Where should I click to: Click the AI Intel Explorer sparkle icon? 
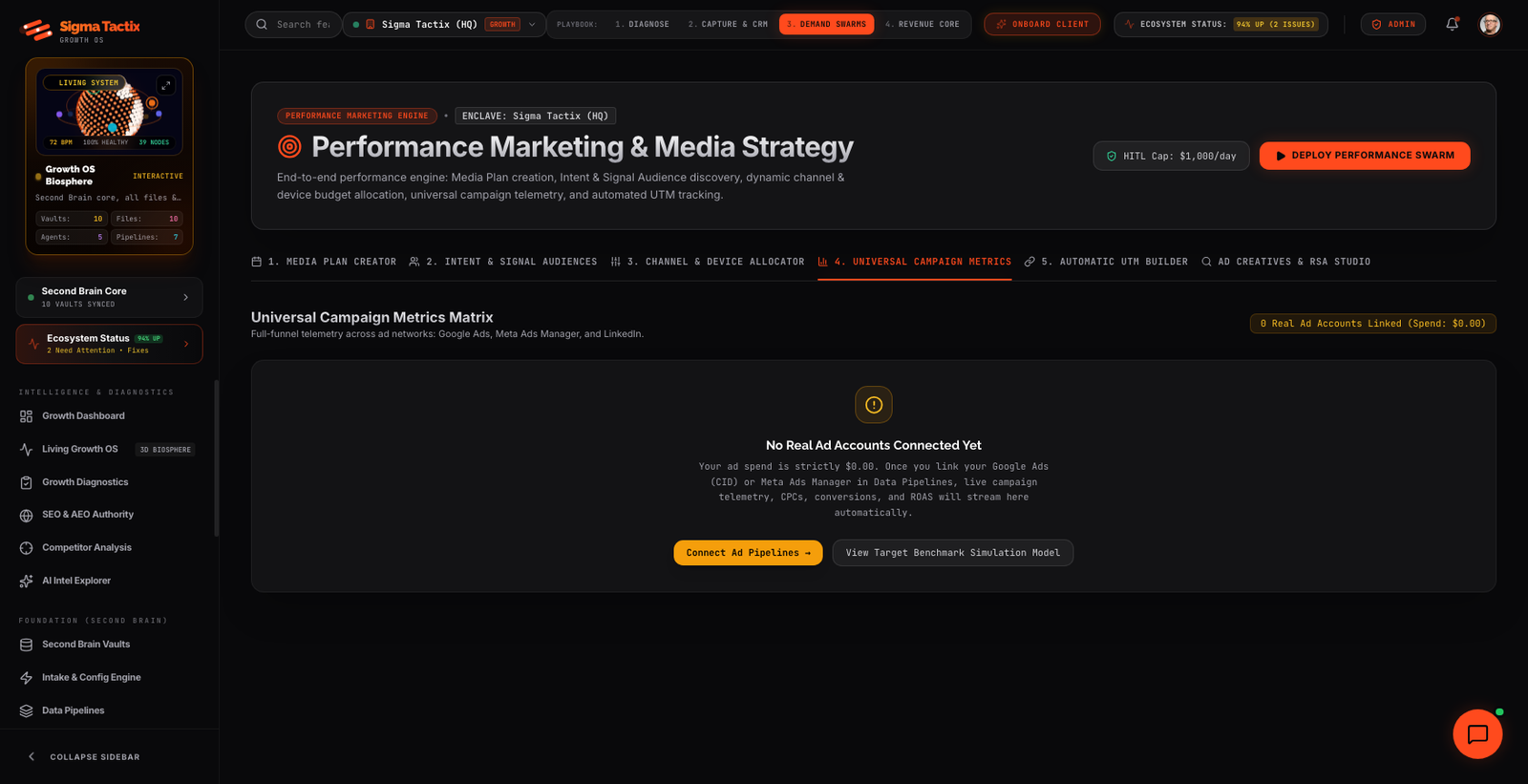26,581
